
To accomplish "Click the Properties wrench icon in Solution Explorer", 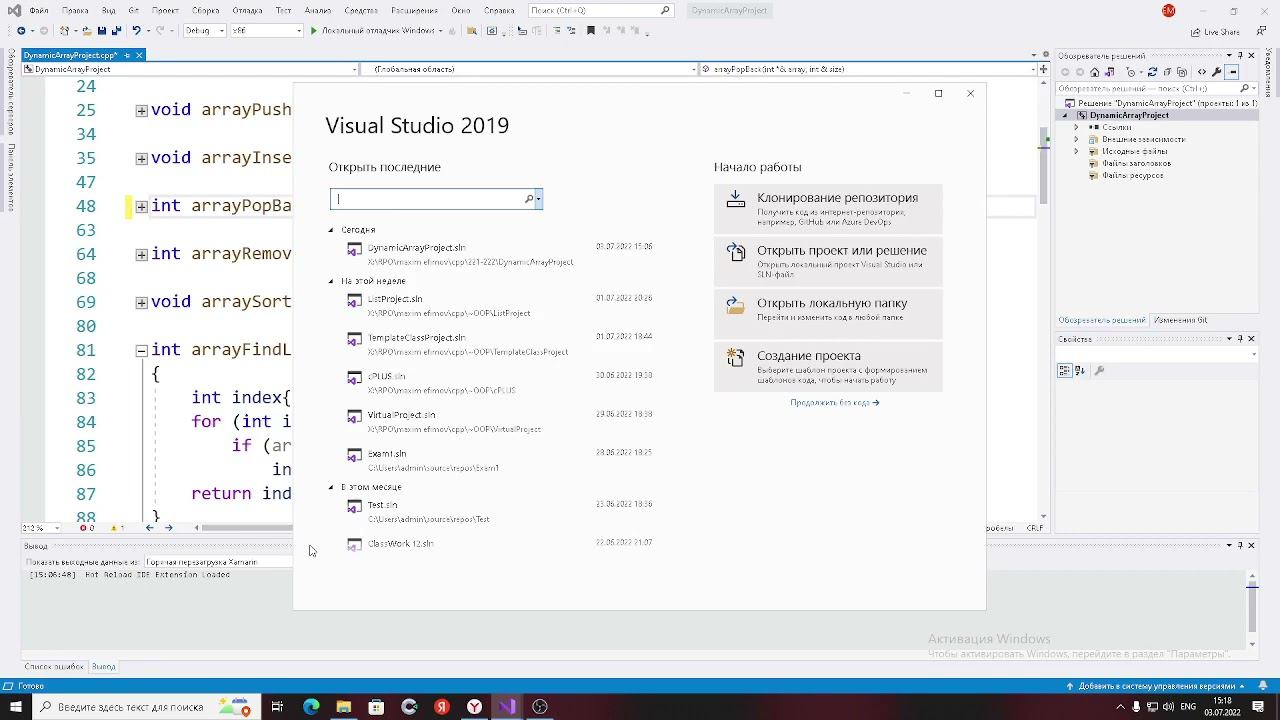I will (x=1217, y=72).
